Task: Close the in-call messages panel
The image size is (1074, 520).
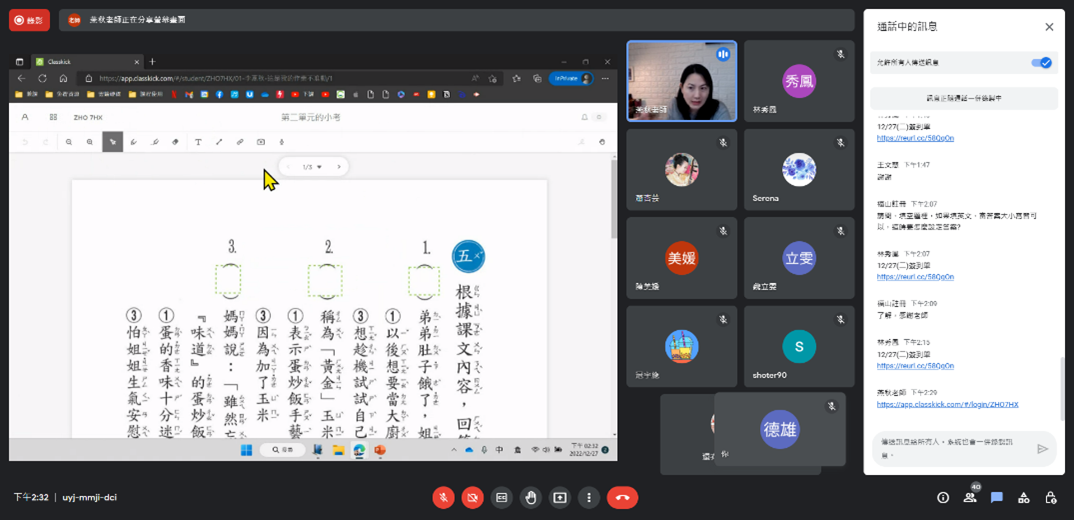Action: pos(1049,27)
